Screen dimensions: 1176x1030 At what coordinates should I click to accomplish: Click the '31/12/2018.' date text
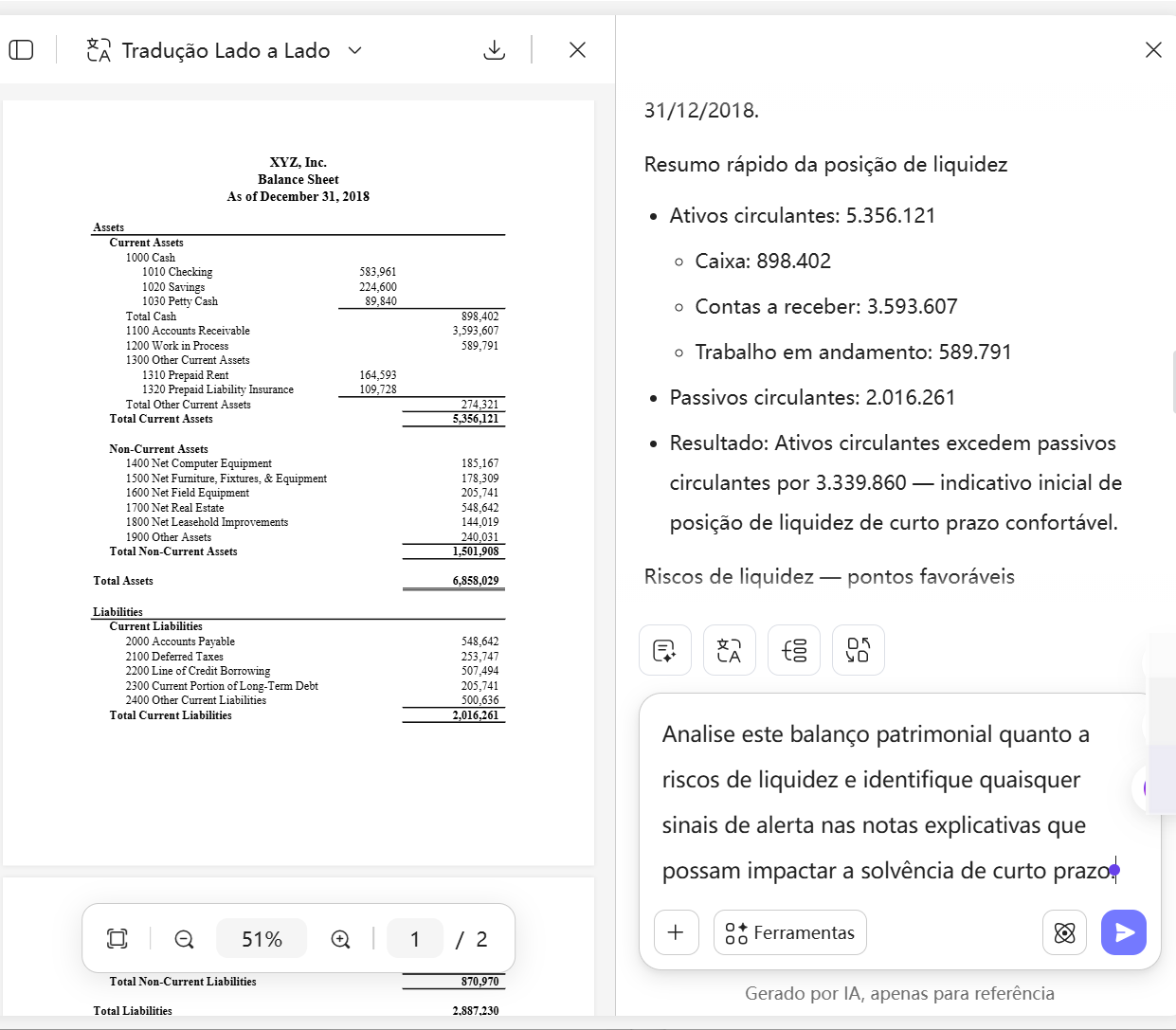pyautogui.click(x=701, y=110)
